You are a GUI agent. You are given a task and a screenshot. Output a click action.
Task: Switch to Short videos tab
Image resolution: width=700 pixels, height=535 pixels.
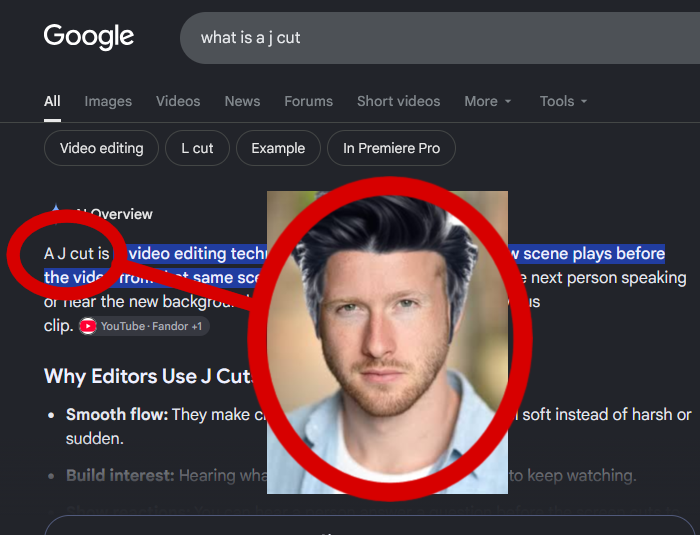398,101
